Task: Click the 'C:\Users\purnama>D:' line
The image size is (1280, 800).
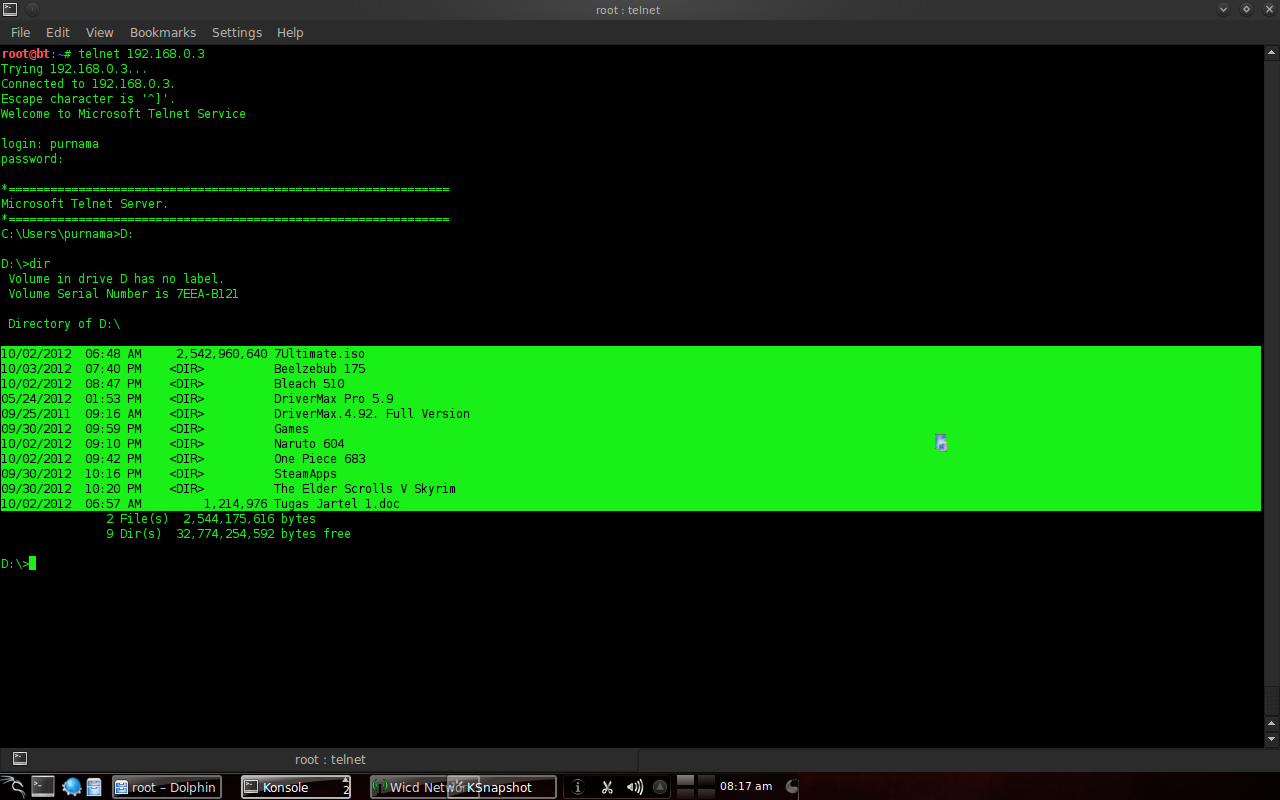Action: 67,234
